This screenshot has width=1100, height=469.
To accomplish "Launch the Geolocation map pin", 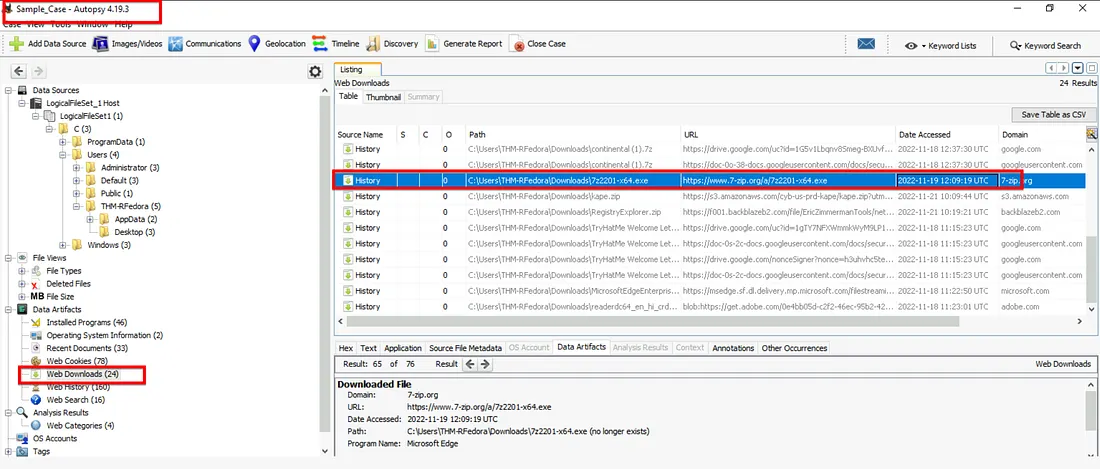I will (x=254, y=44).
